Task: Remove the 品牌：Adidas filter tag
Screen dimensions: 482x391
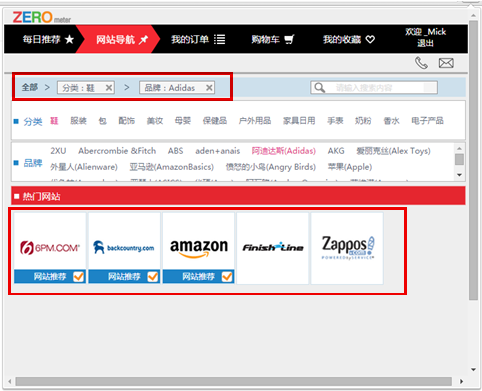Action: click(x=209, y=88)
